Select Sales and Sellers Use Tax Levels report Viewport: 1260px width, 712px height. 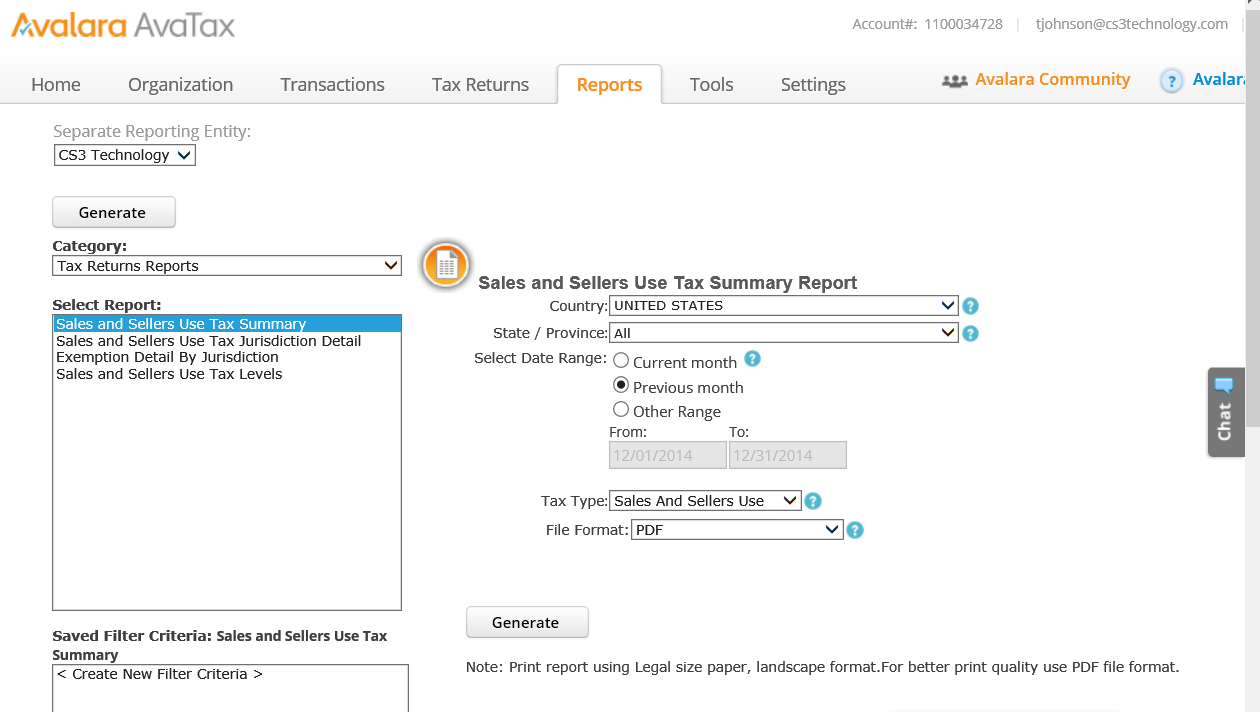point(227,374)
